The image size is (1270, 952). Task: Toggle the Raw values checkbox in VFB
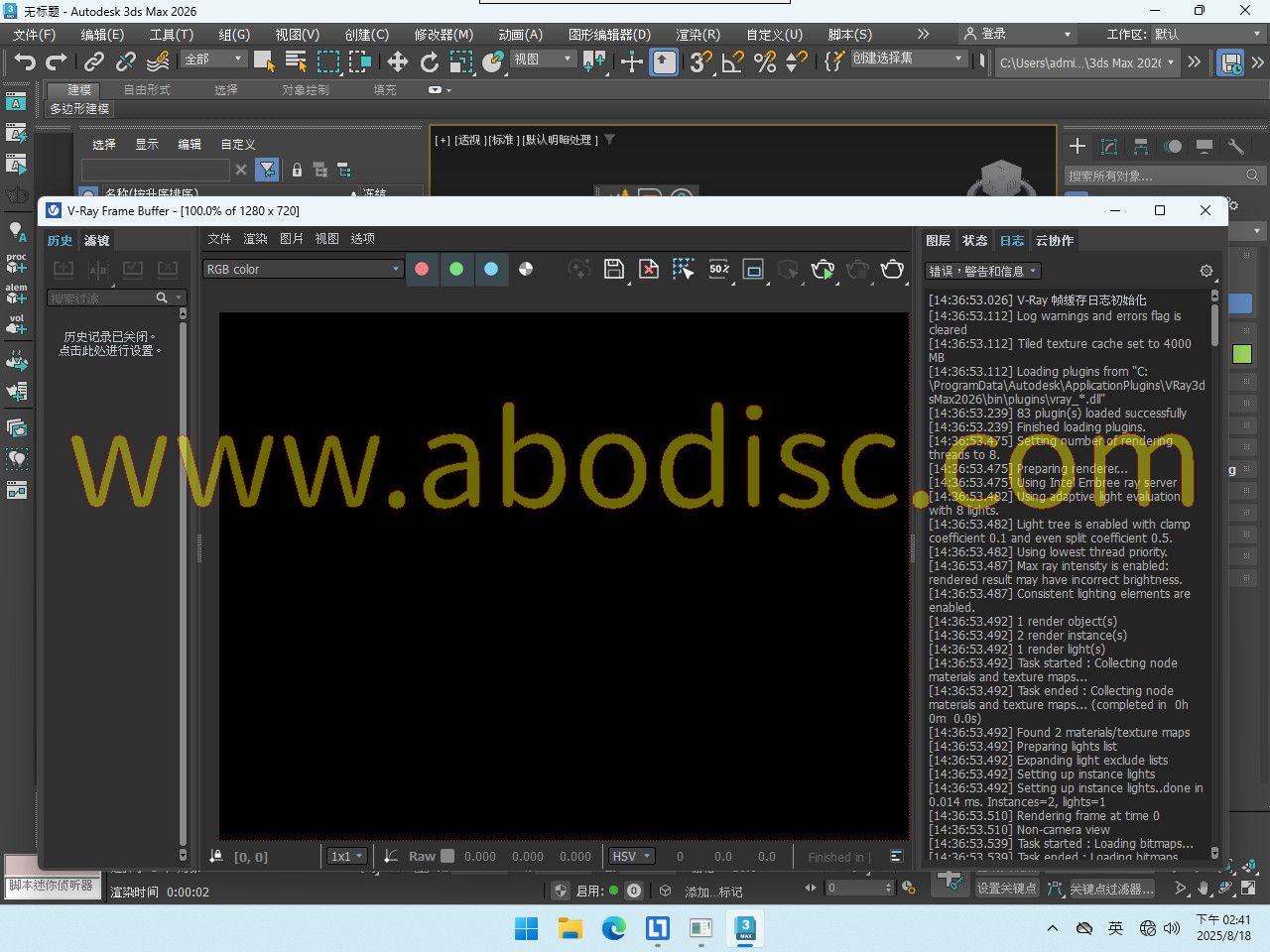[x=447, y=856]
